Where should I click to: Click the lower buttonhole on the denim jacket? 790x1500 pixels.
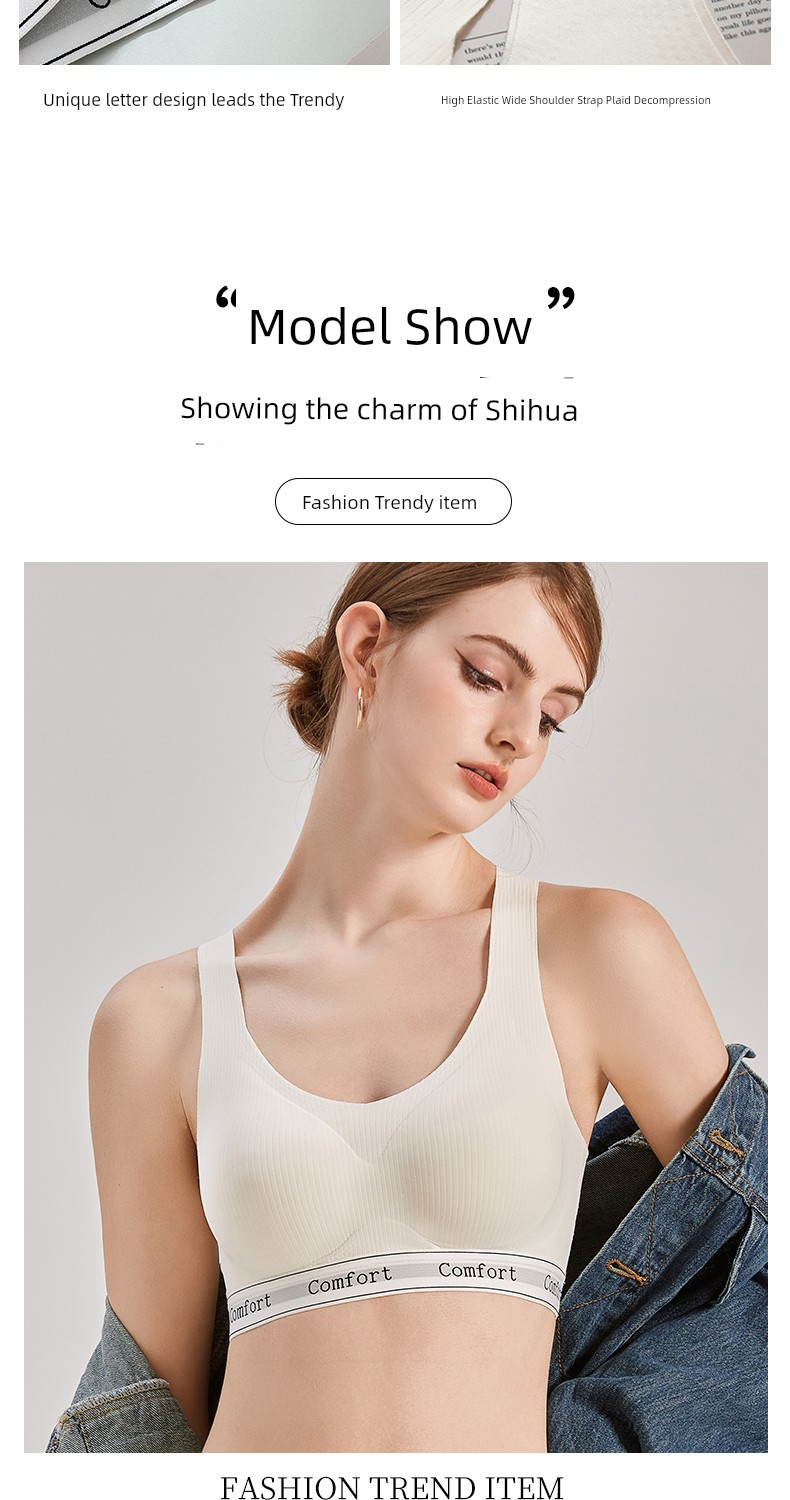point(628,1270)
